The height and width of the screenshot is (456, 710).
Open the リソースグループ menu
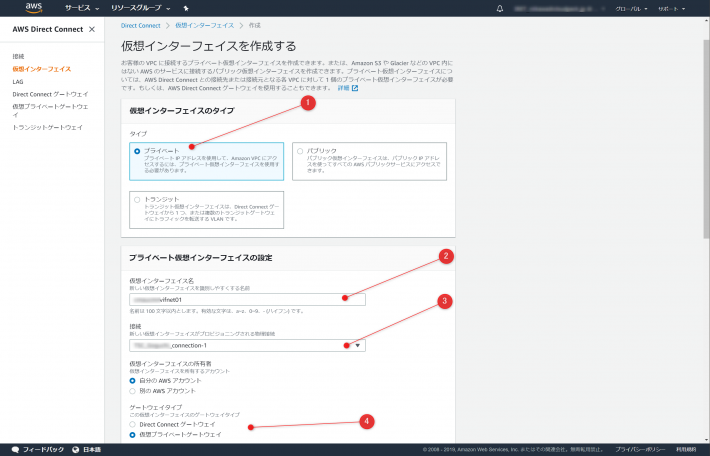point(140,8)
